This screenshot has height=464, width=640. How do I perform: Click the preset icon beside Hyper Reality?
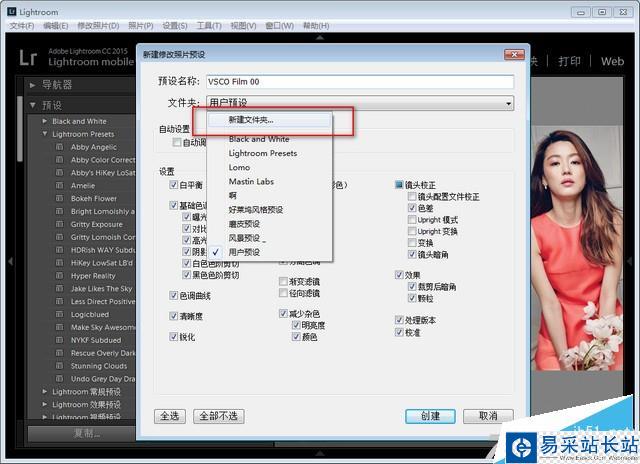coord(60,276)
